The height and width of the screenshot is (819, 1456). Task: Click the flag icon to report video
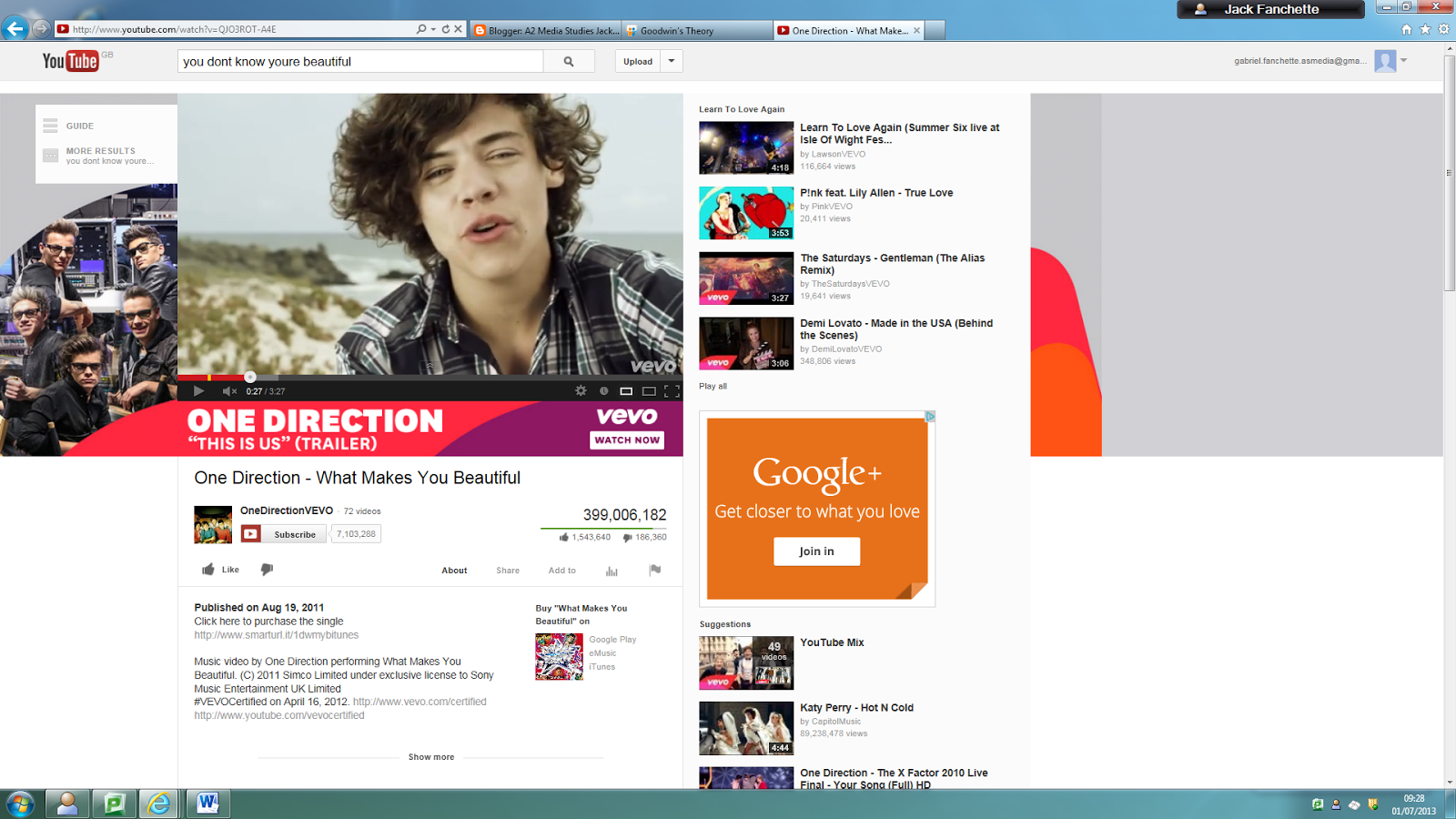[x=654, y=570]
